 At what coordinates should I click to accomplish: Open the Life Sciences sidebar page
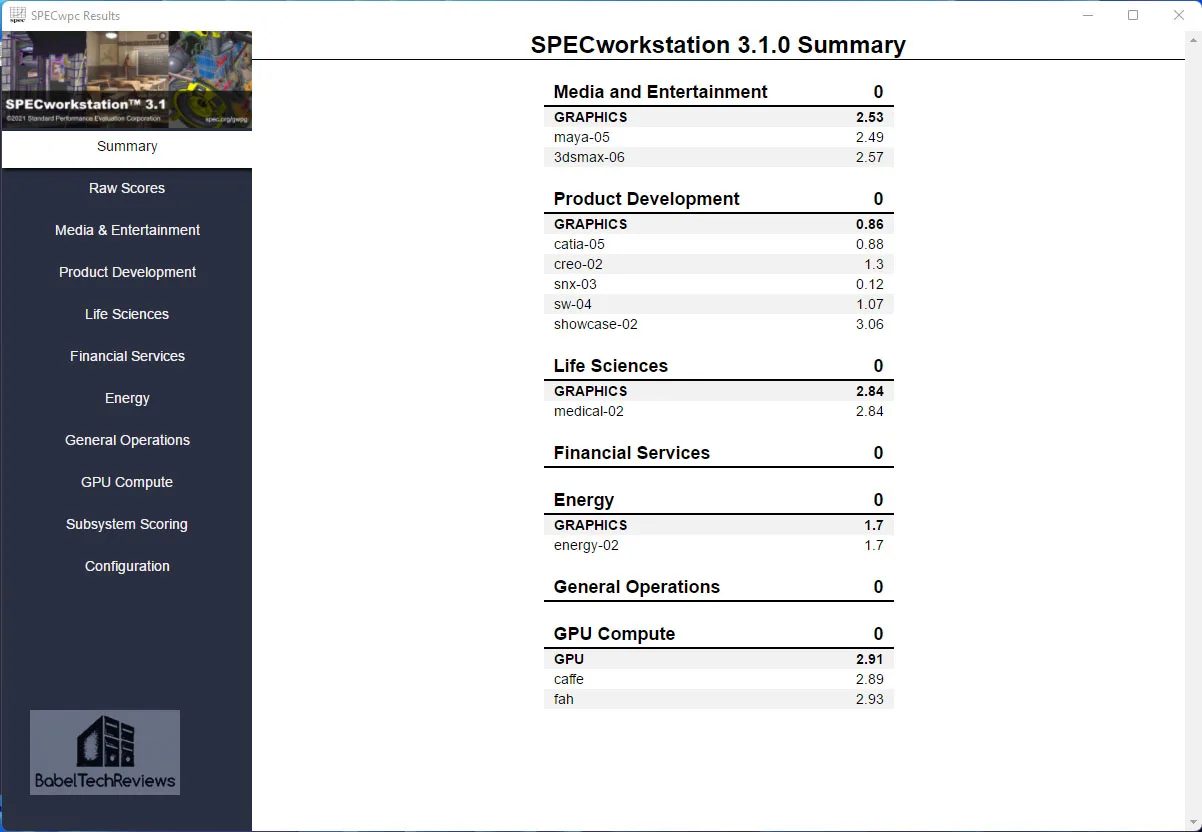(127, 314)
